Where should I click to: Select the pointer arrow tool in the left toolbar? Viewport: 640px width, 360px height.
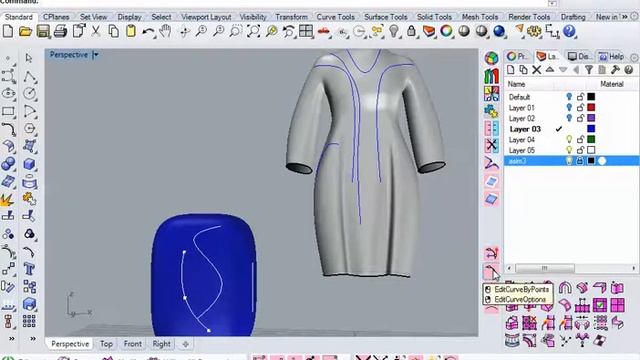(x=29, y=58)
